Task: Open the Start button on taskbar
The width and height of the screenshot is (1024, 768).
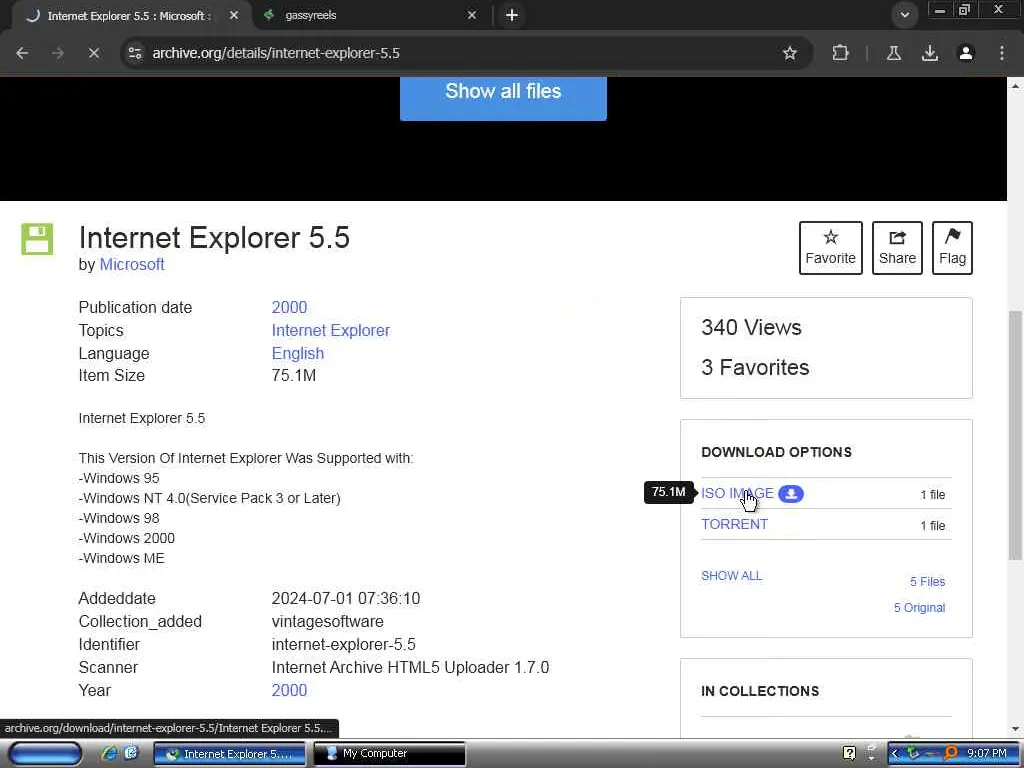Action: click(45, 754)
